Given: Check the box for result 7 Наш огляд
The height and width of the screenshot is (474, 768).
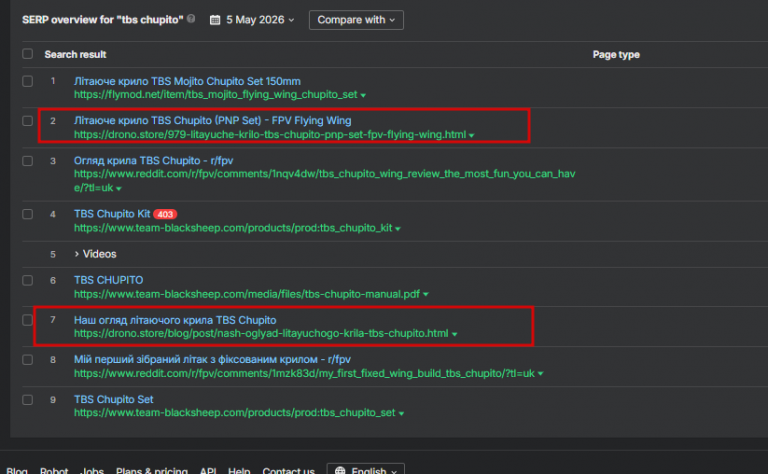Looking at the screenshot, I should (27, 320).
